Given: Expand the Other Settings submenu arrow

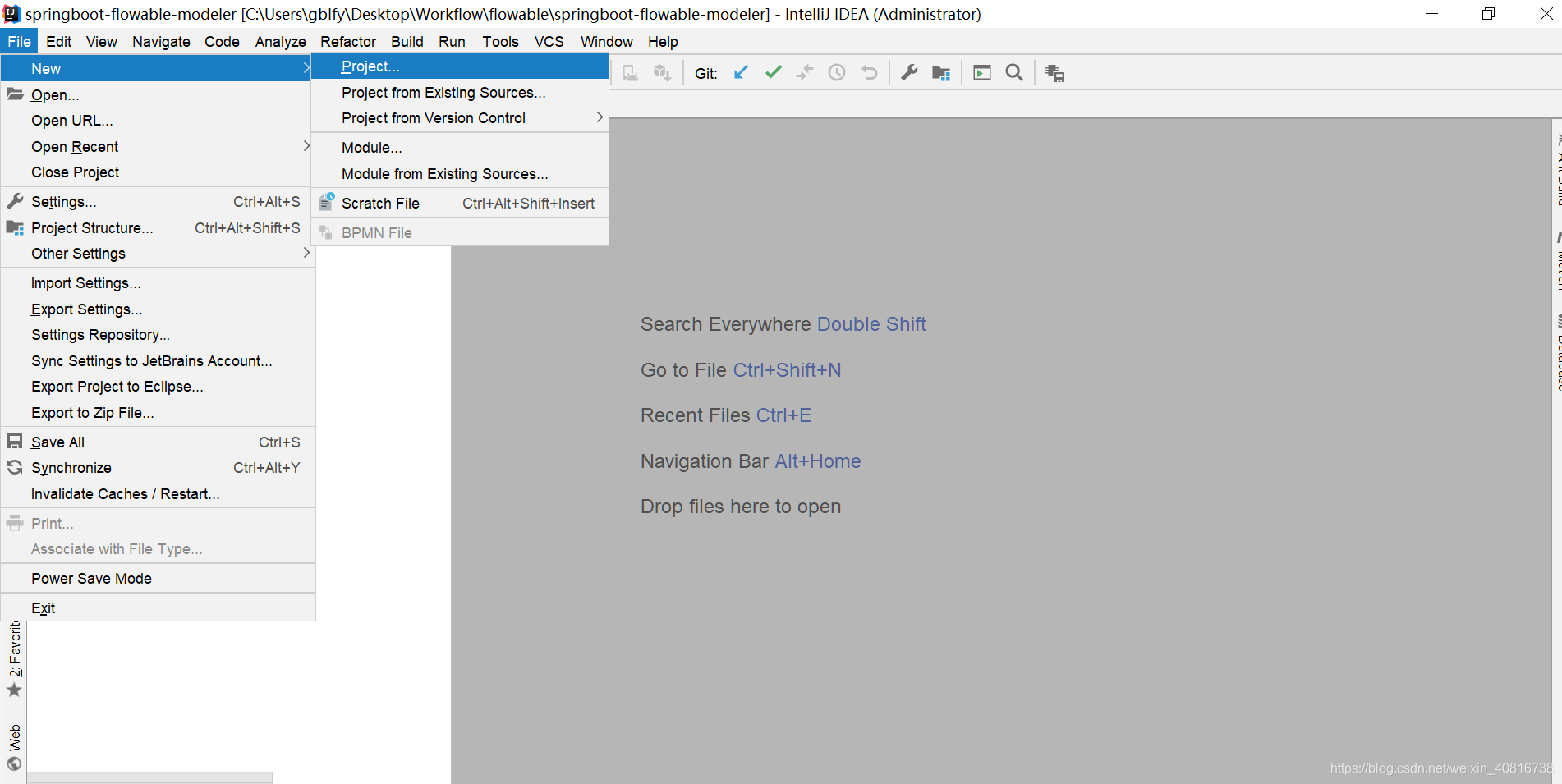Looking at the screenshot, I should 306,252.
